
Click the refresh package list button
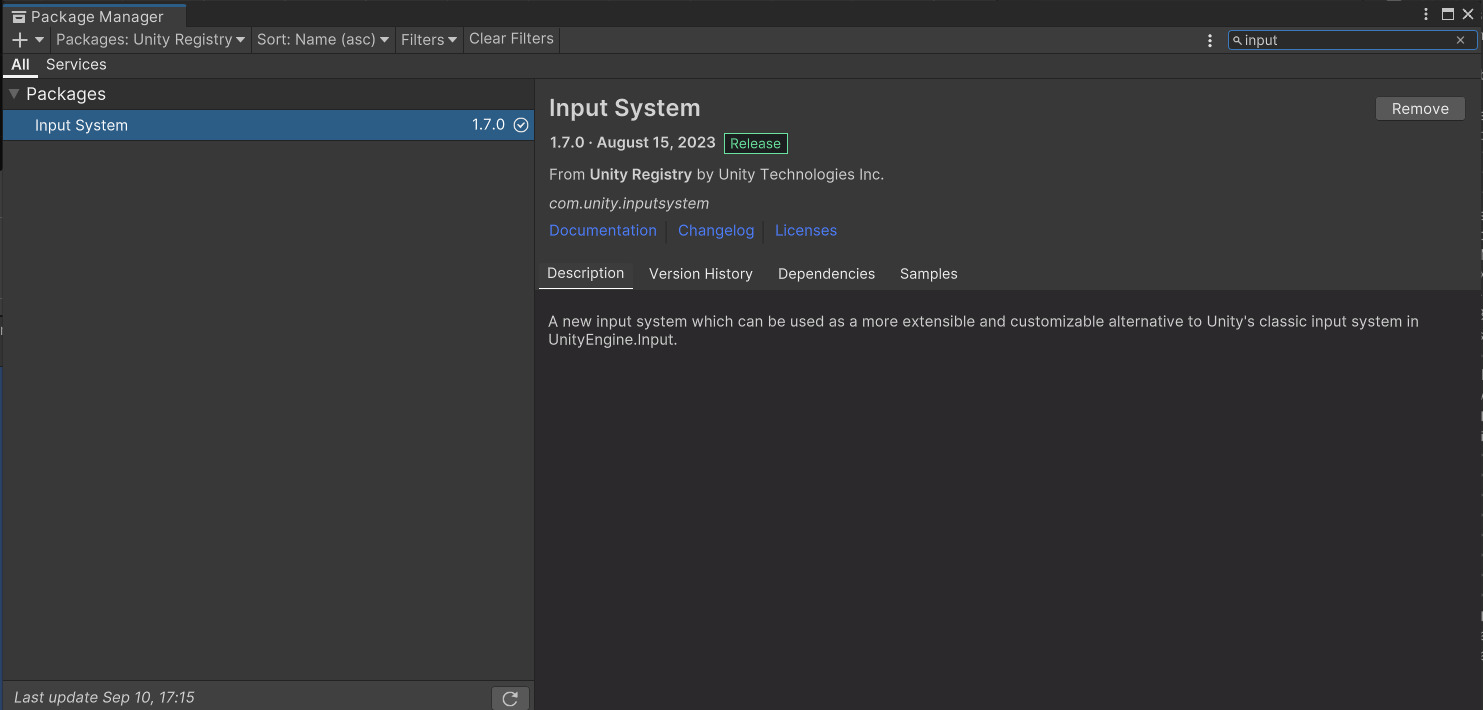510,698
